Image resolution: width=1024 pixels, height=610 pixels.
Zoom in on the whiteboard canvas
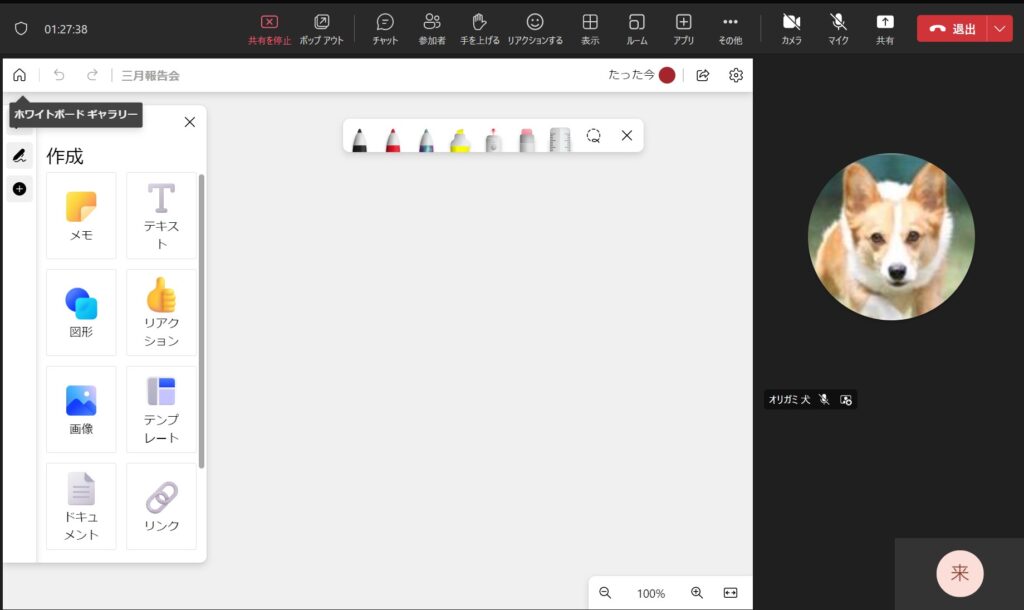tap(697, 593)
